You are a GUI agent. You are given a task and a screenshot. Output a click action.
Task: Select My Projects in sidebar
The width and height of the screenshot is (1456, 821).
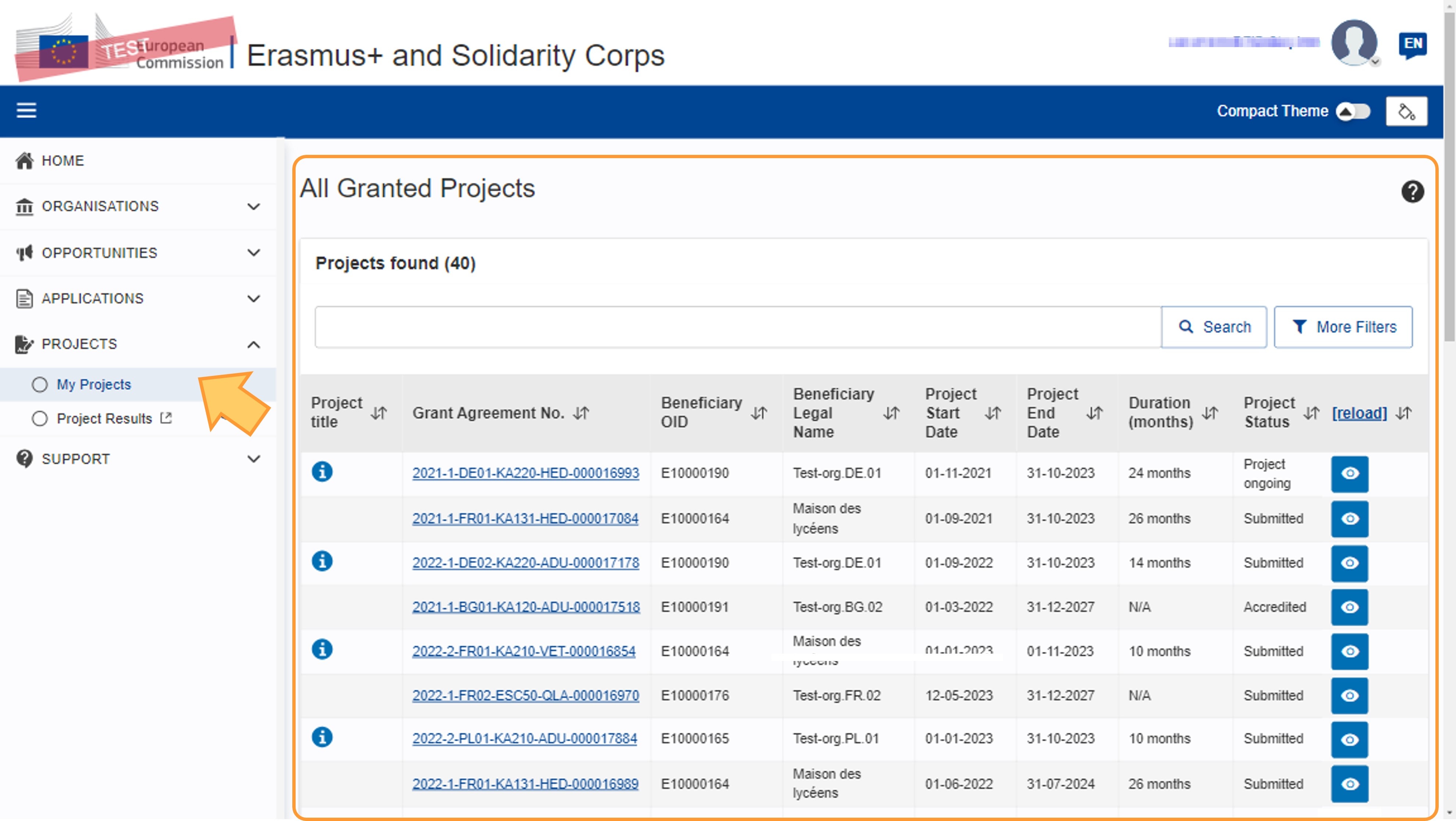pos(94,384)
